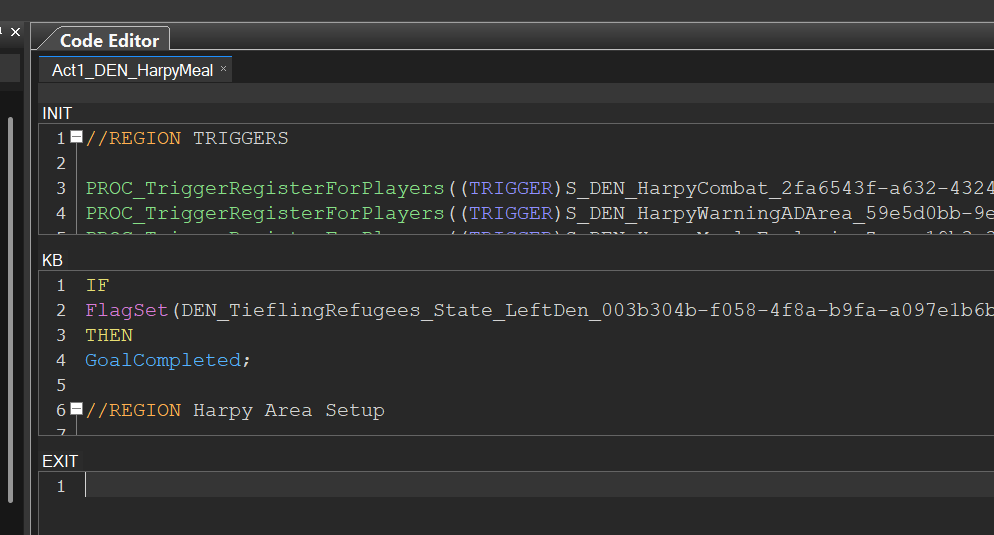Click the EXIT section label

(x=60, y=461)
